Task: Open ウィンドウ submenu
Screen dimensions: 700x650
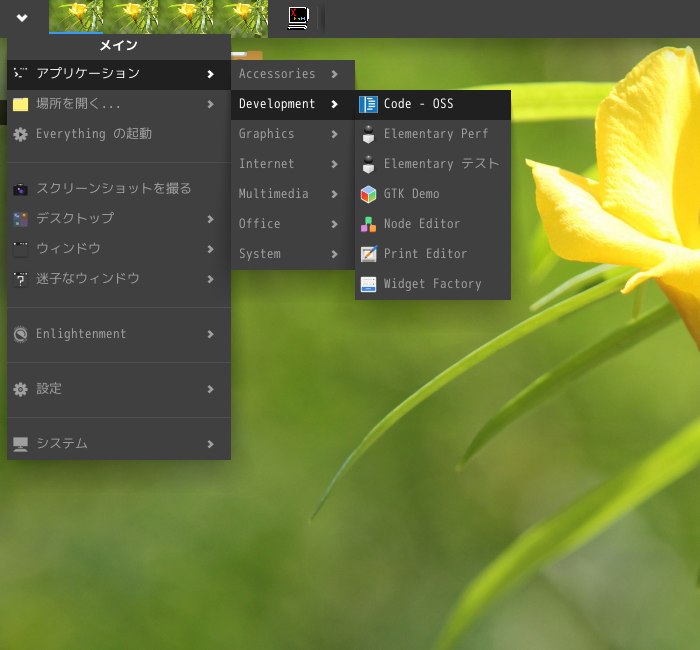Action: (119, 249)
